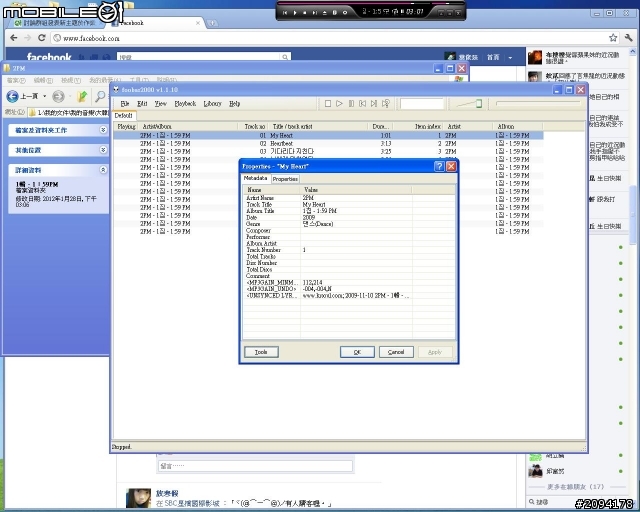Select the Default playlist tab
This screenshot has width=640, height=512.
click(x=124, y=116)
